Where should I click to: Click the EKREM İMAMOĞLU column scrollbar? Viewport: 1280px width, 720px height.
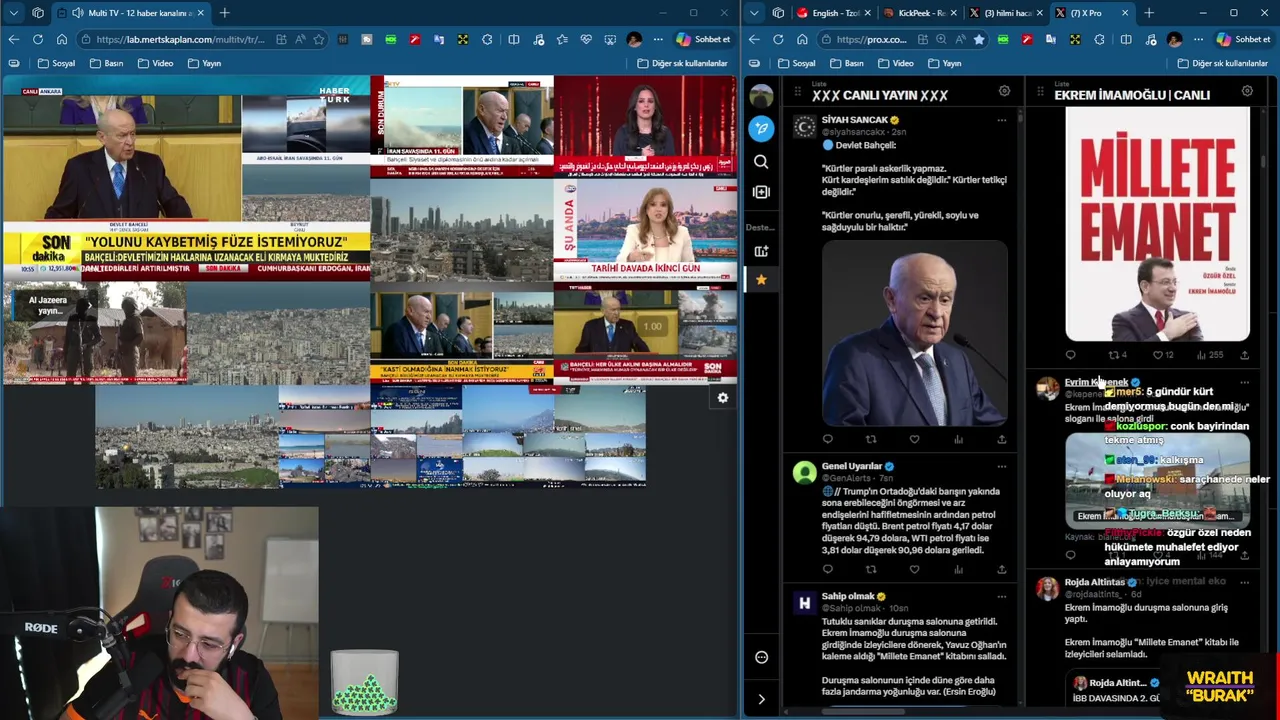[1262, 159]
